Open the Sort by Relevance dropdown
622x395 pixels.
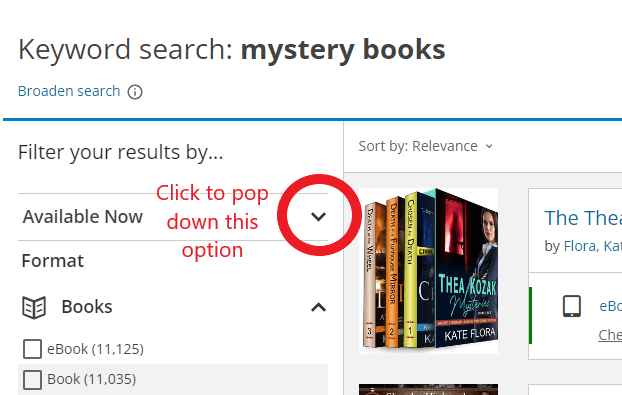[426, 146]
